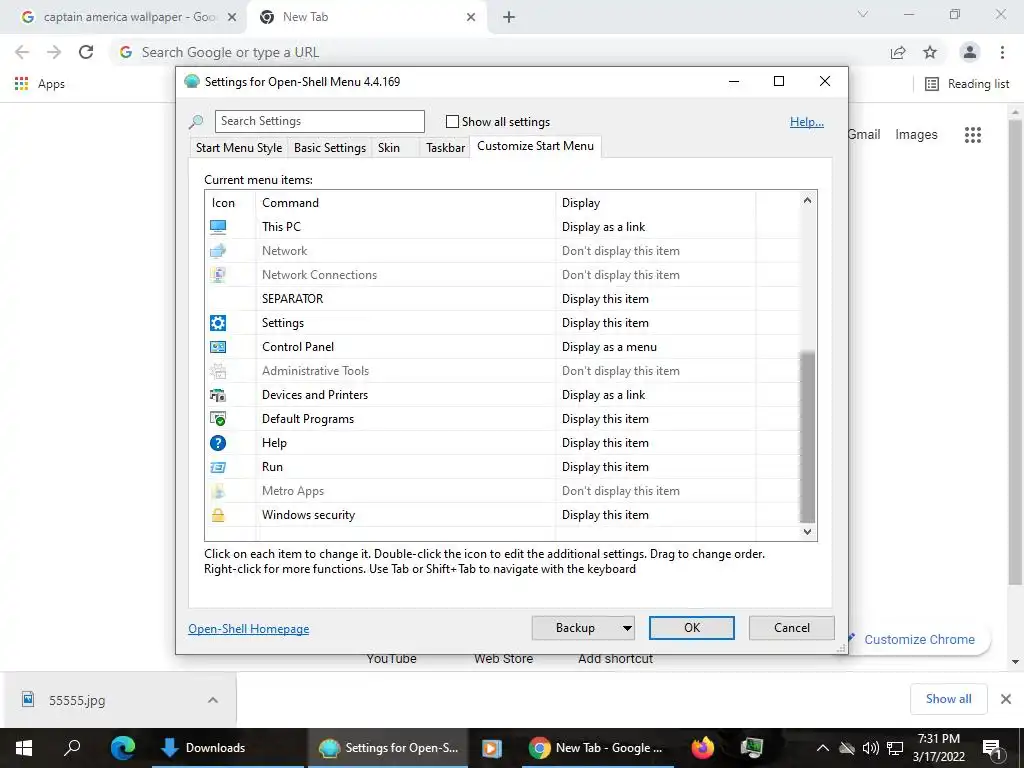Select Customize Start Menu tab
1024x768 pixels.
536,146
